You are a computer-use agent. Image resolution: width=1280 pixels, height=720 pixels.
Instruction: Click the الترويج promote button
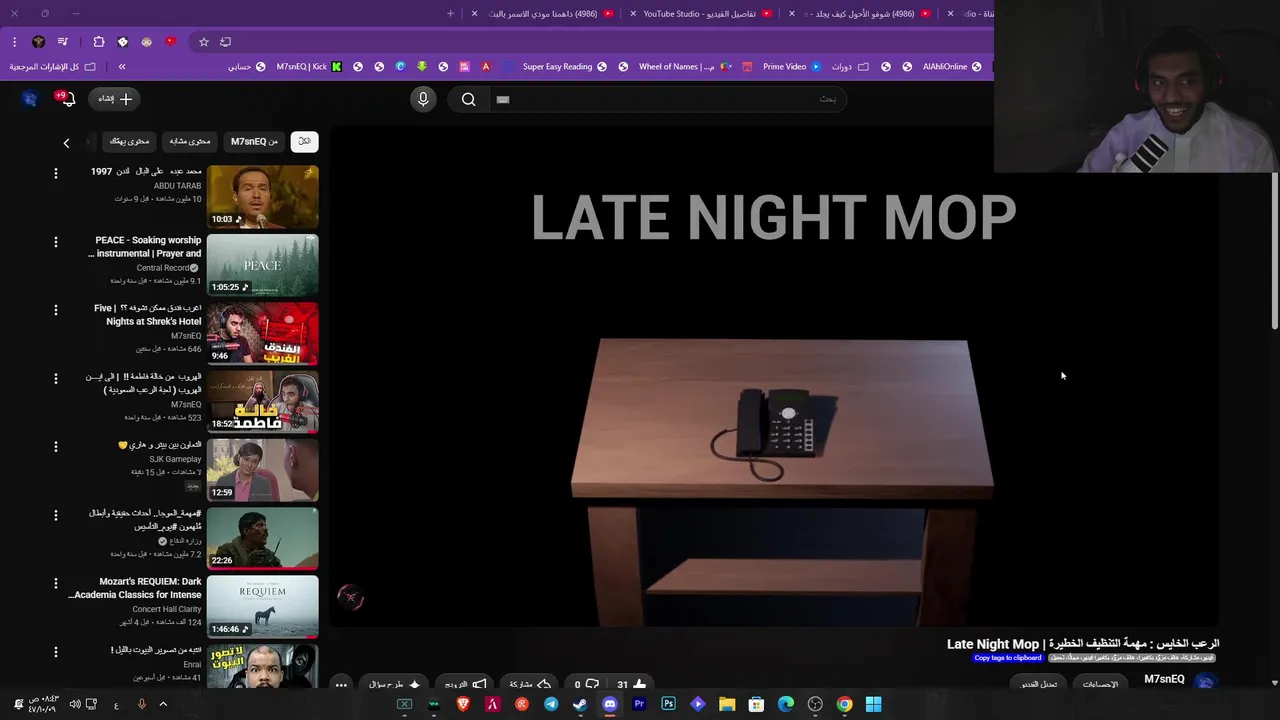coord(465,685)
